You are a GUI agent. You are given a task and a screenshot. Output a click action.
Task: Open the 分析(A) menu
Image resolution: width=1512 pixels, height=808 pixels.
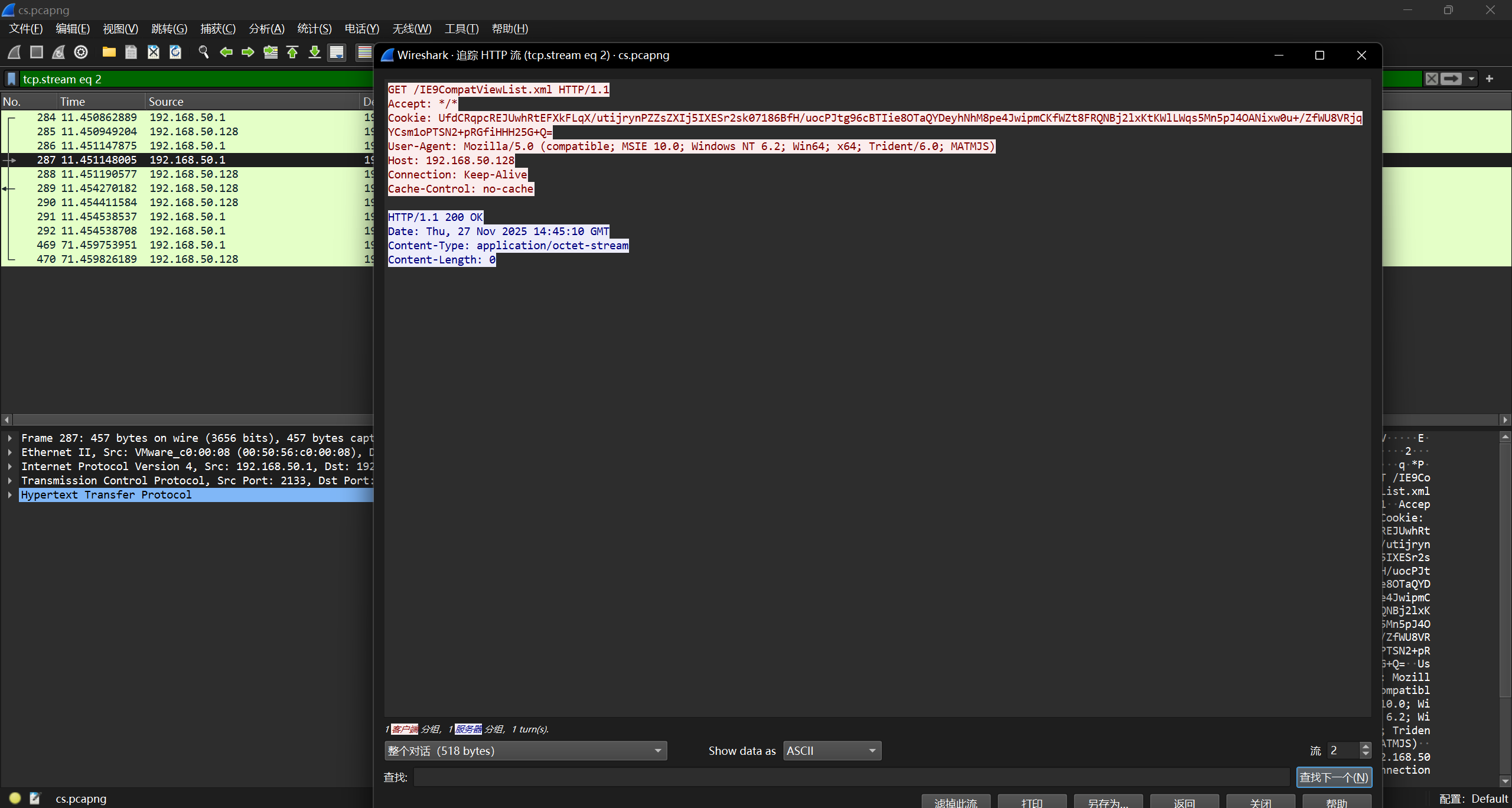[x=266, y=29]
